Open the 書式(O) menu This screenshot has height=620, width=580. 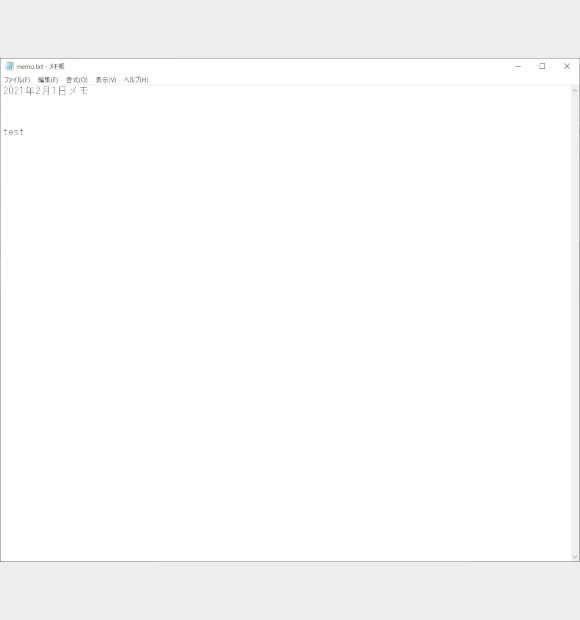[x=77, y=80]
